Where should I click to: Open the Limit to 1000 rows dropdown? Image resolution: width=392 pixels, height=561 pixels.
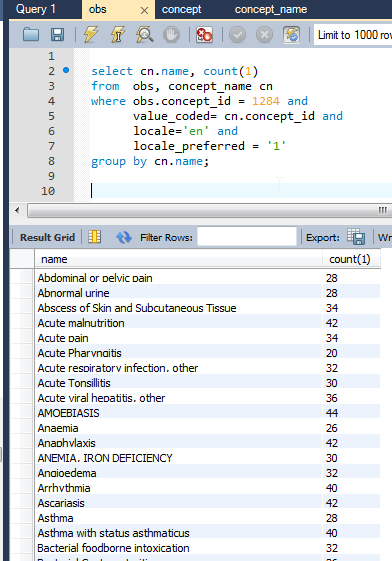coord(353,35)
